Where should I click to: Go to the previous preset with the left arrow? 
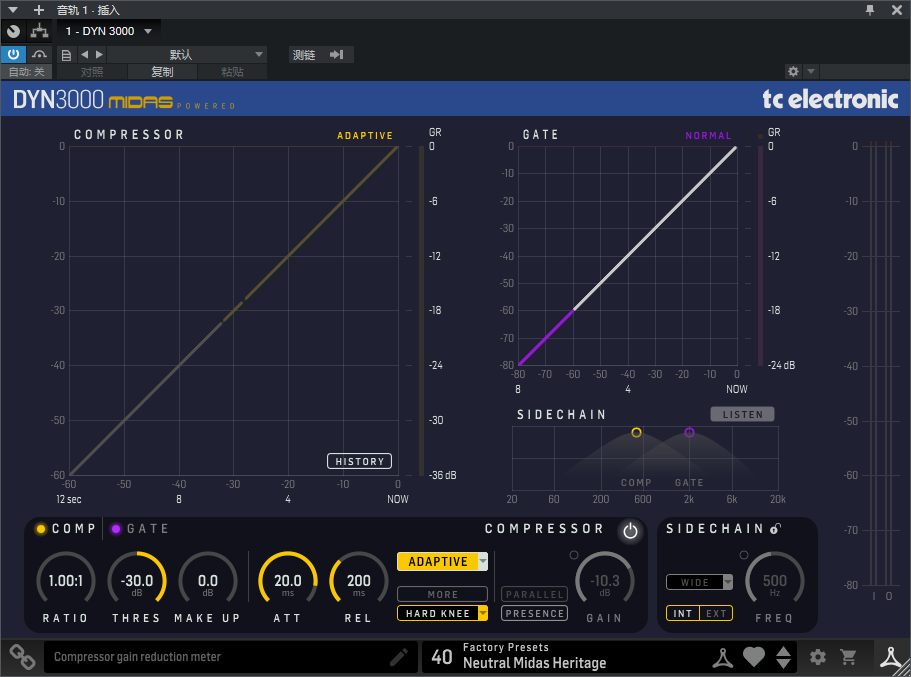click(x=84, y=55)
